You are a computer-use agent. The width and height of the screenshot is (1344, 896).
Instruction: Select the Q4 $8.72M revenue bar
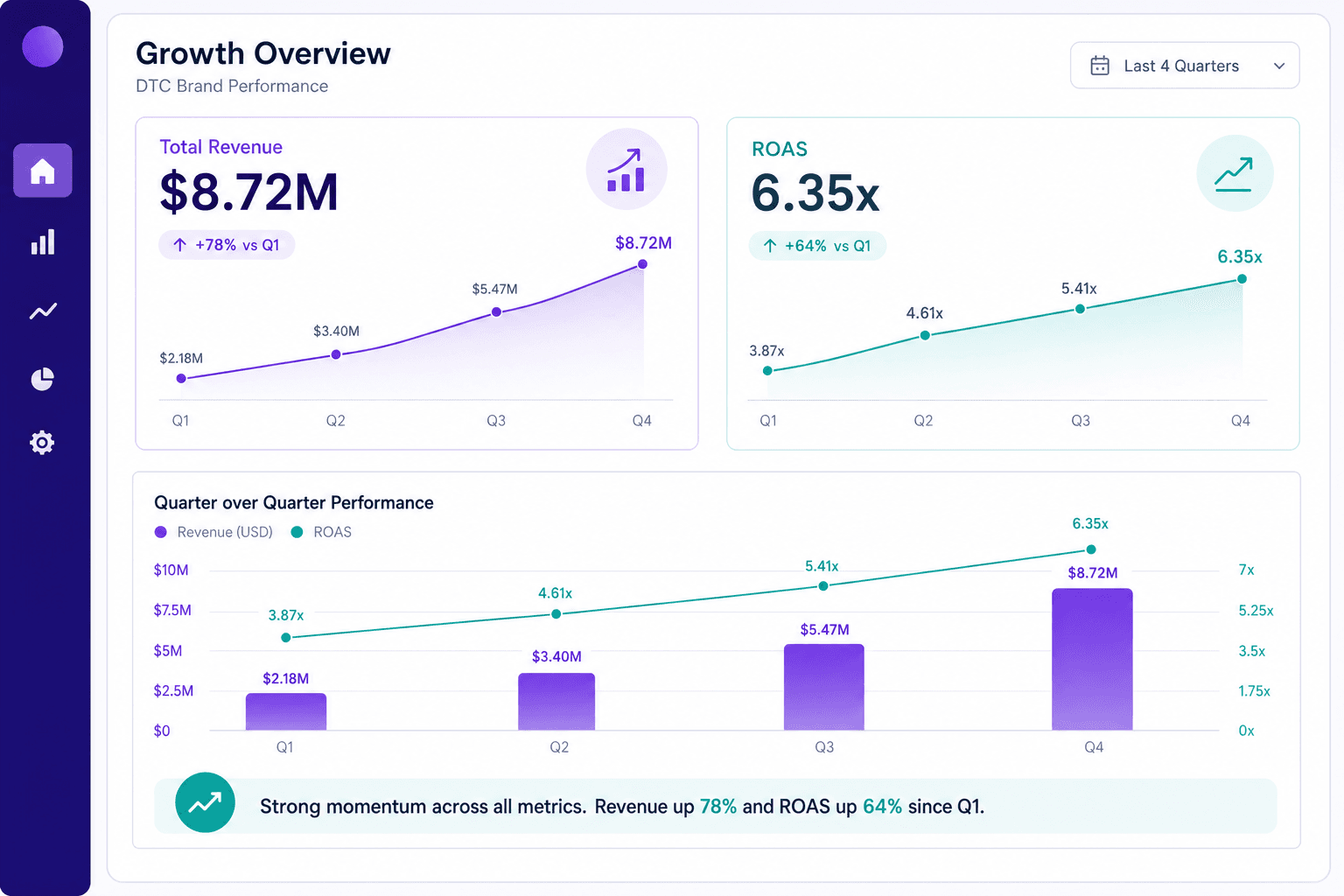pyautogui.click(x=1092, y=659)
